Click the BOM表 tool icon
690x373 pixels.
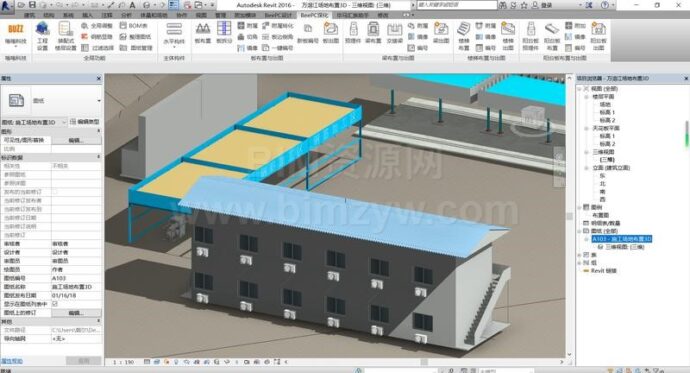[123, 26]
